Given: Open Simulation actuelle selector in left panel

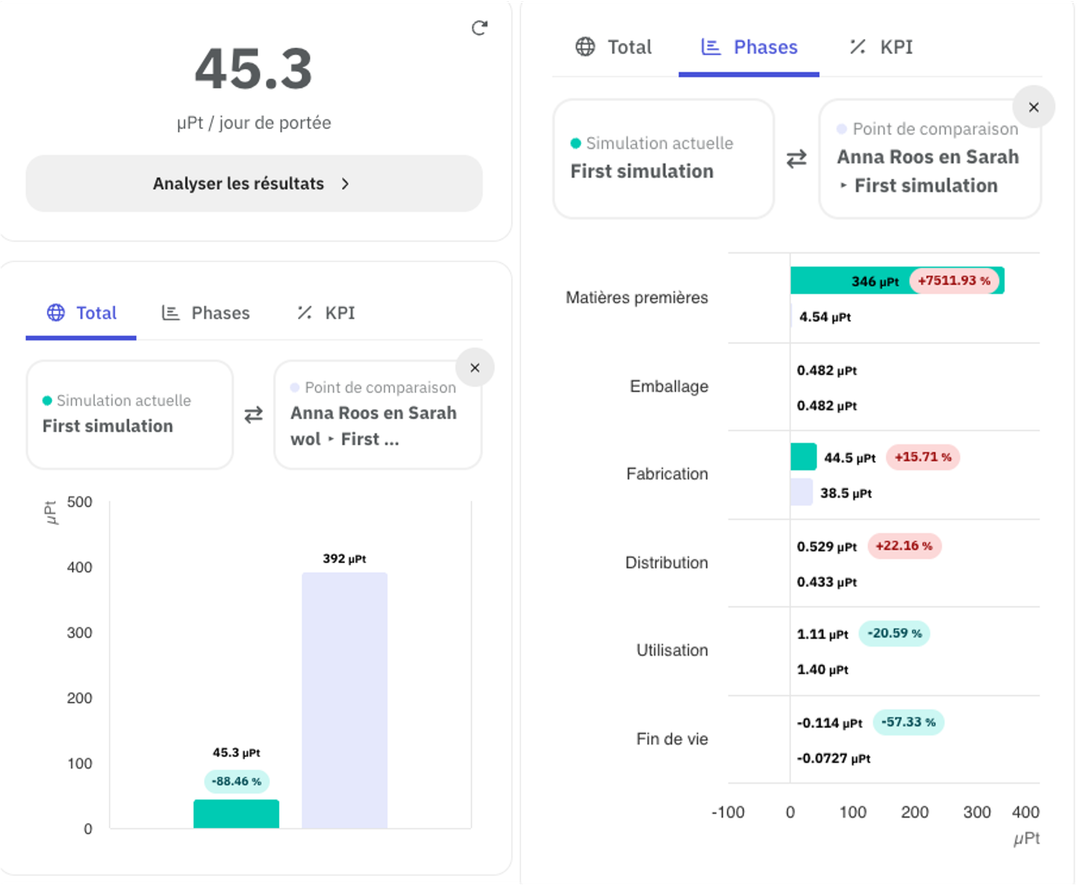Looking at the screenshot, I should tap(130, 414).
